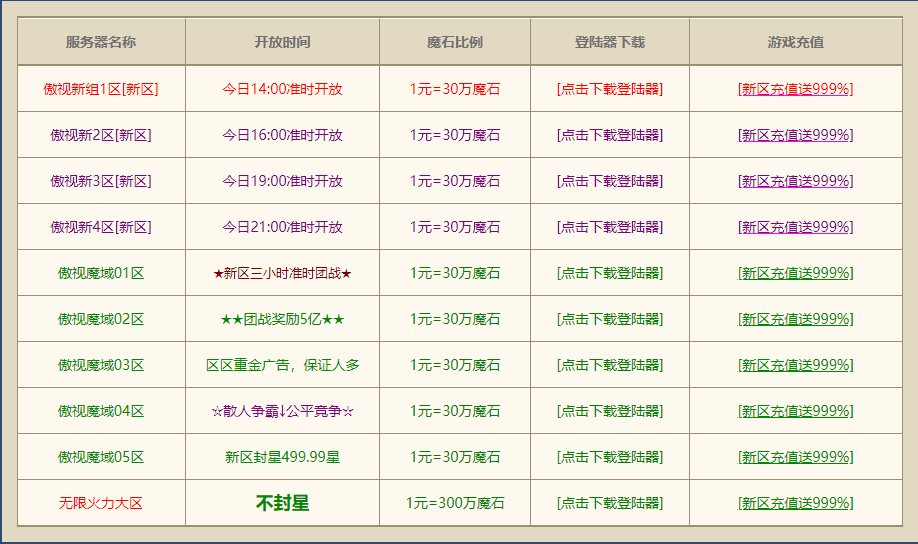Open recharge link for 无限火力大区
The height and width of the screenshot is (544, 918).
[795, 503]
